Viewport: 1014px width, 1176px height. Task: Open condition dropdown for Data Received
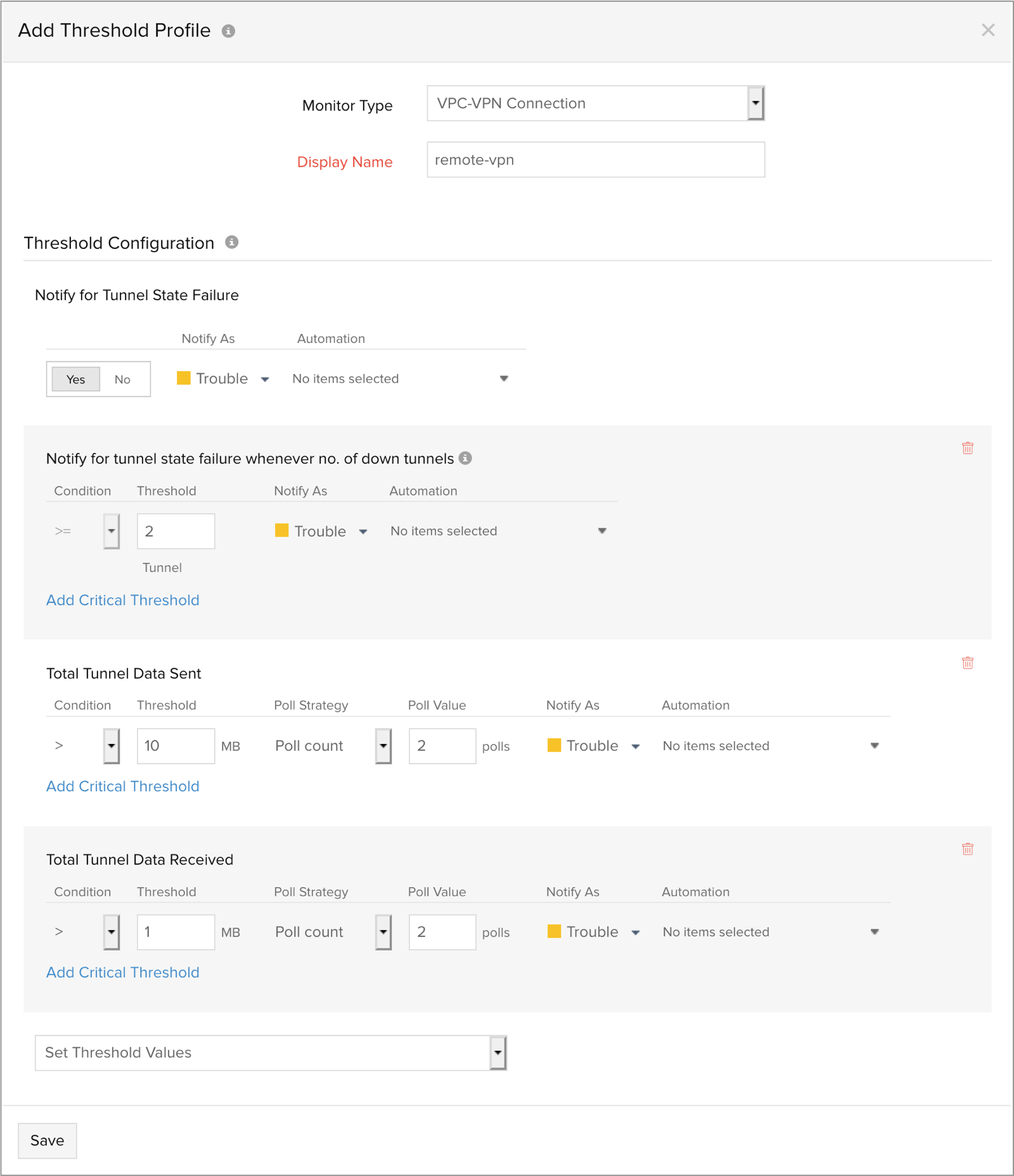[112, 932]
